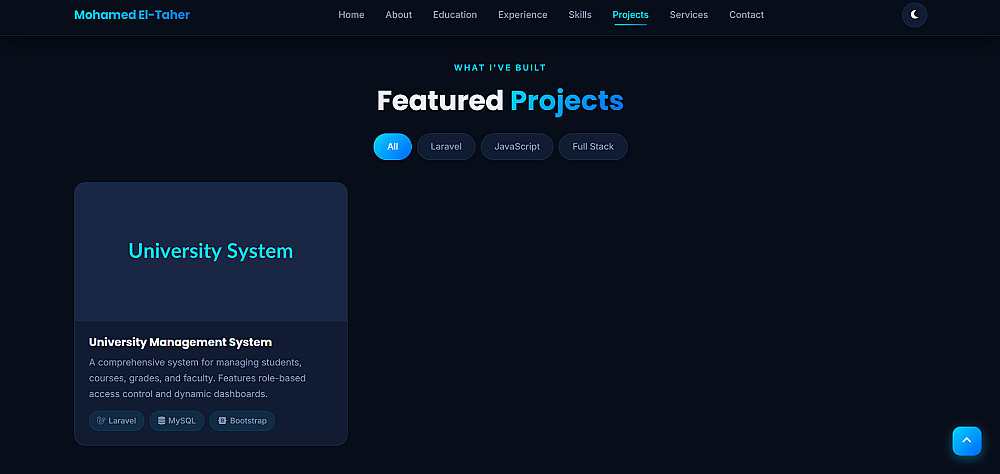Click the Laravel tag icon on card

click(101, 421)
